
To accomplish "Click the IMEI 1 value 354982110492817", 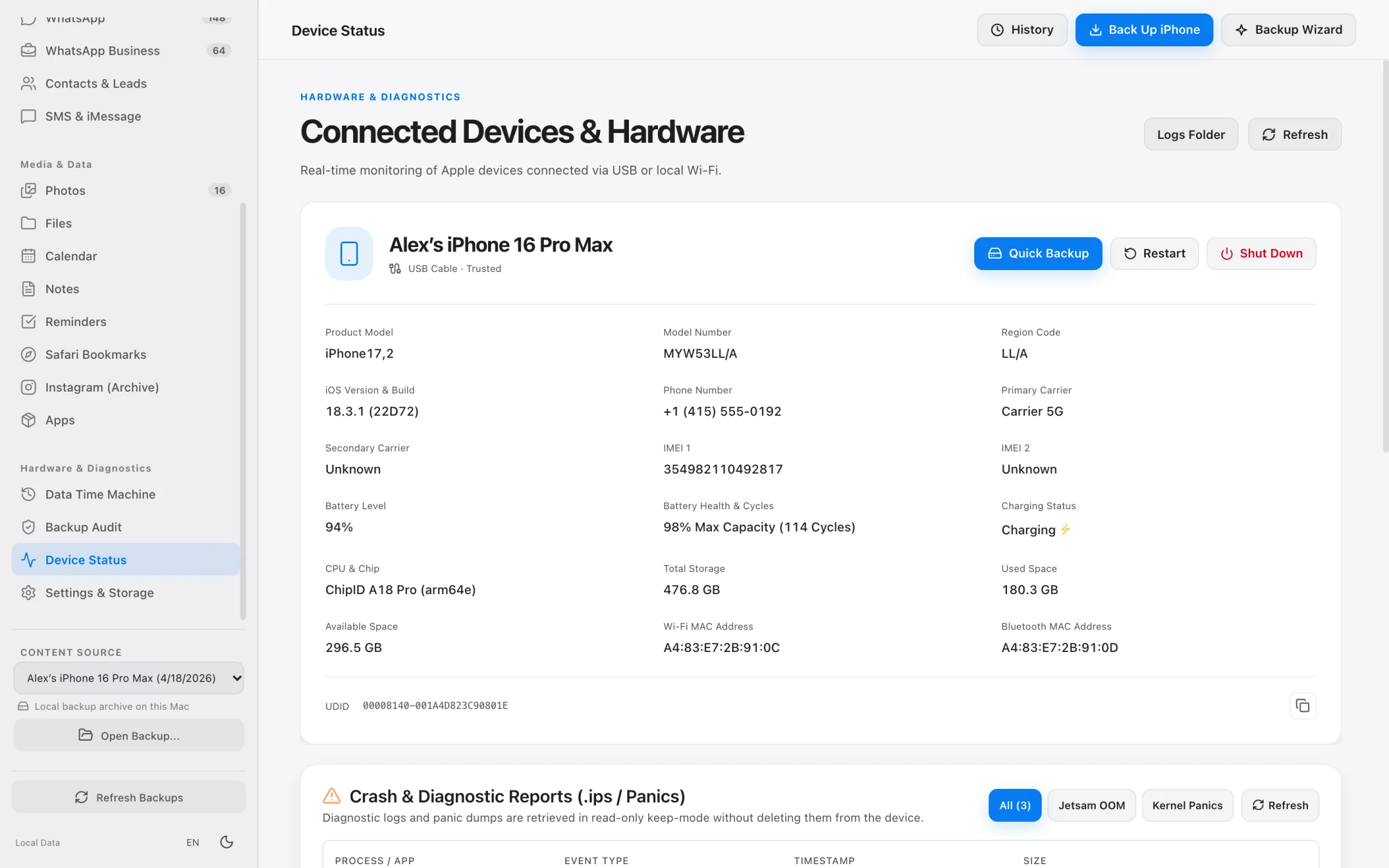I will [723, 469].
